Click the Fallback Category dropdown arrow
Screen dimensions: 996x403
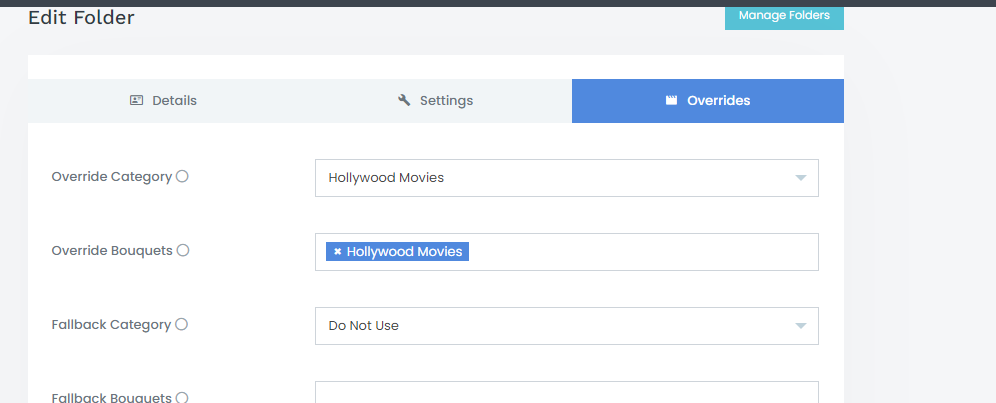(x=801, y=326)
